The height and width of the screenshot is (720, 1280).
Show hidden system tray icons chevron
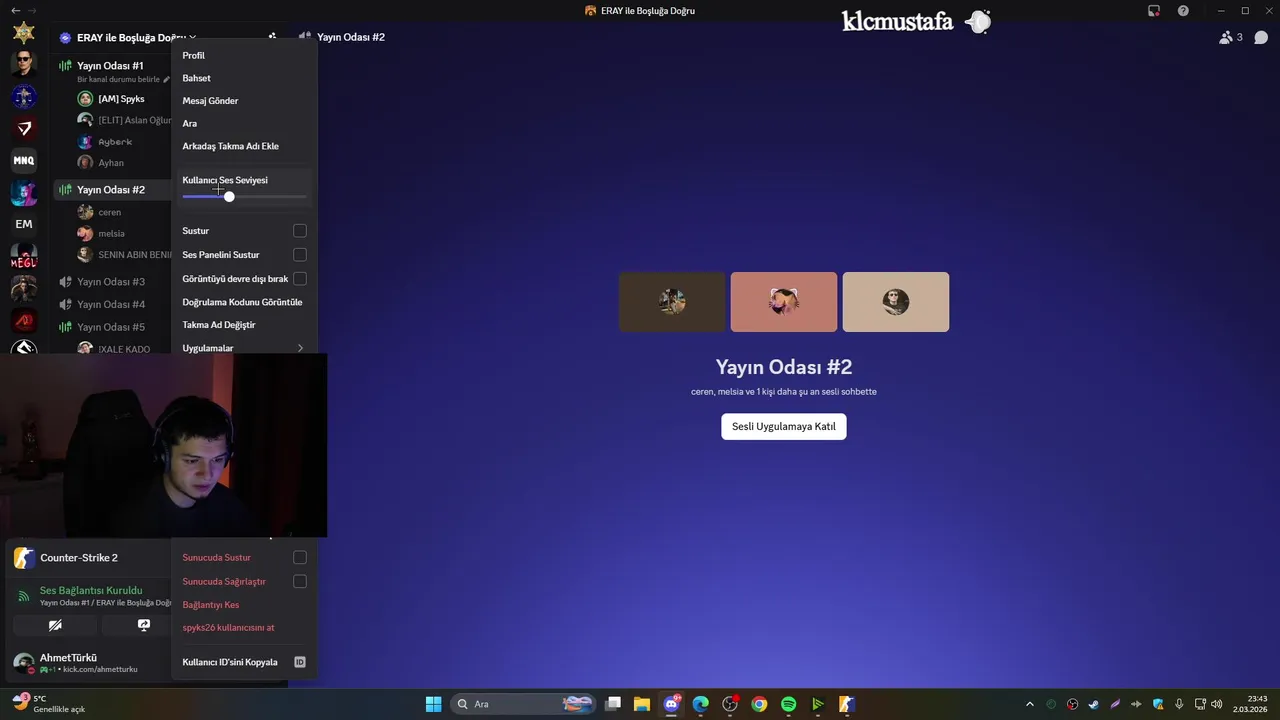pyautogui.click(x=1030, y=704)
